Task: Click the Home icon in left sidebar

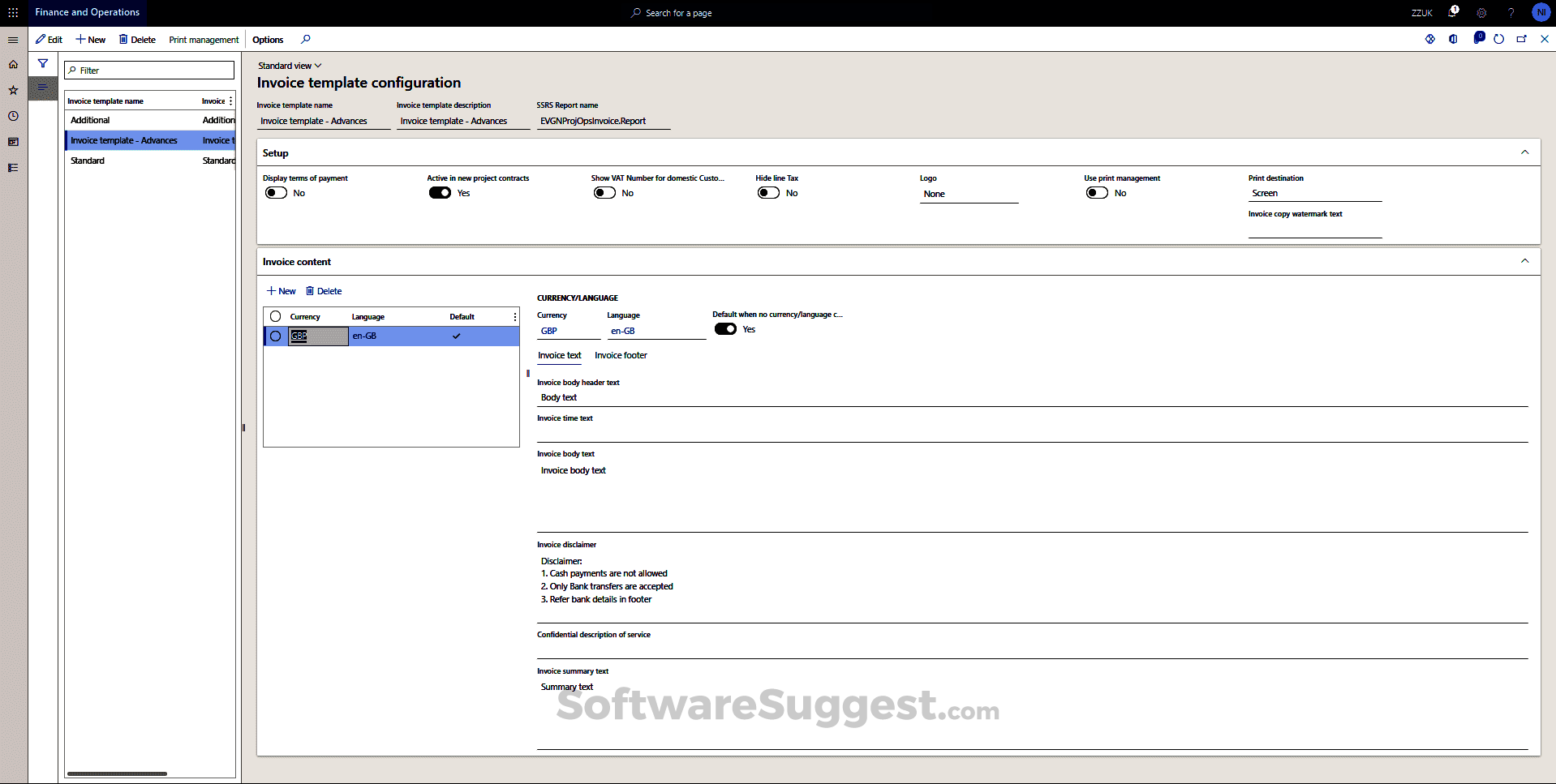Action: click(x=13, y=64)
